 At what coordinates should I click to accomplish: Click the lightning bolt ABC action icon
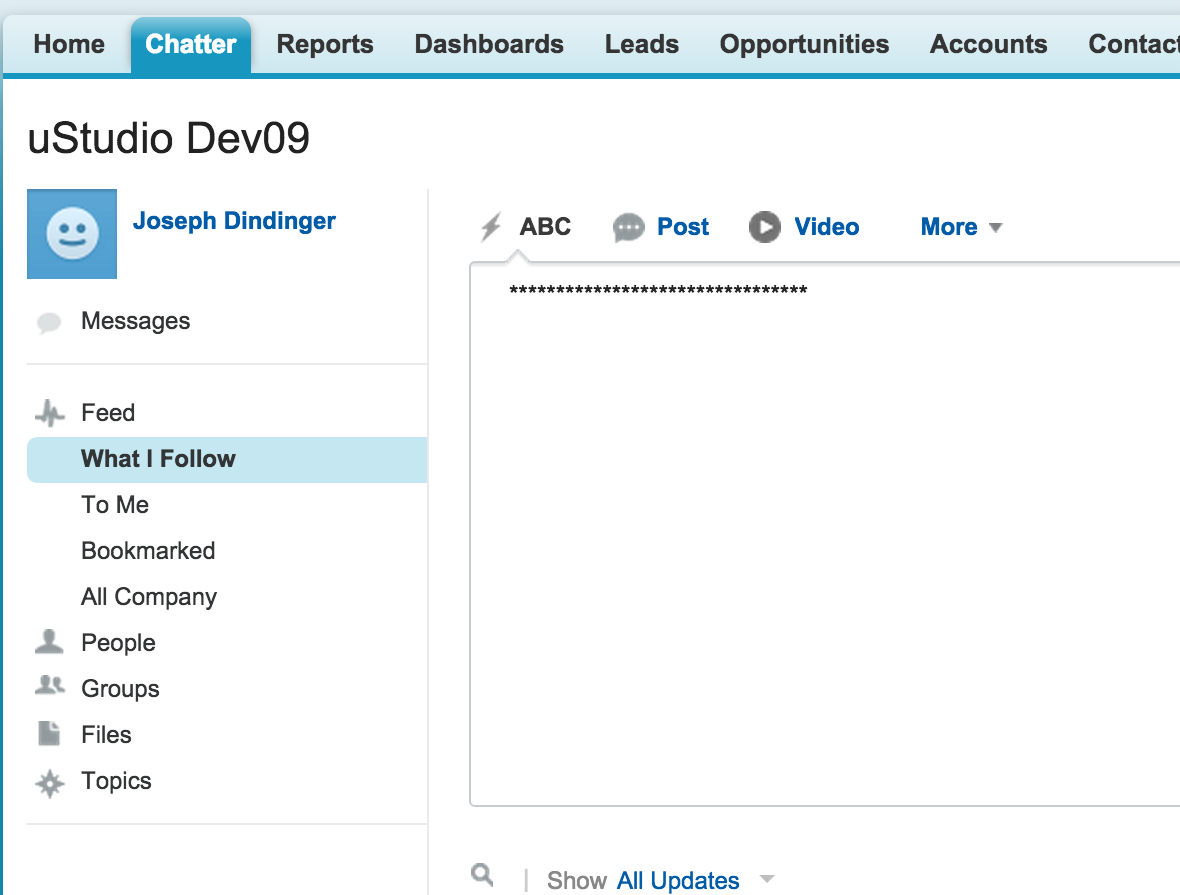pyautogui.click(x=491, y=227)
